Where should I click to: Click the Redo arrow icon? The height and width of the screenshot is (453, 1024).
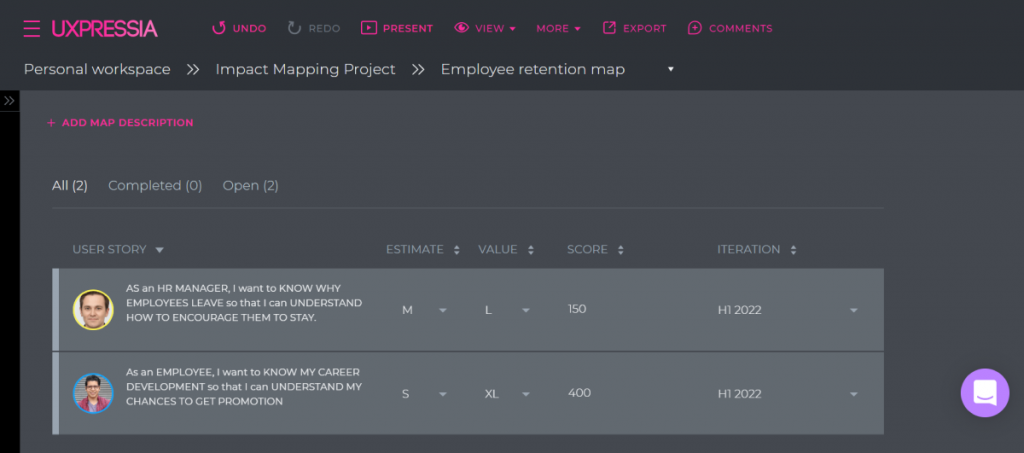coord(295,28)
